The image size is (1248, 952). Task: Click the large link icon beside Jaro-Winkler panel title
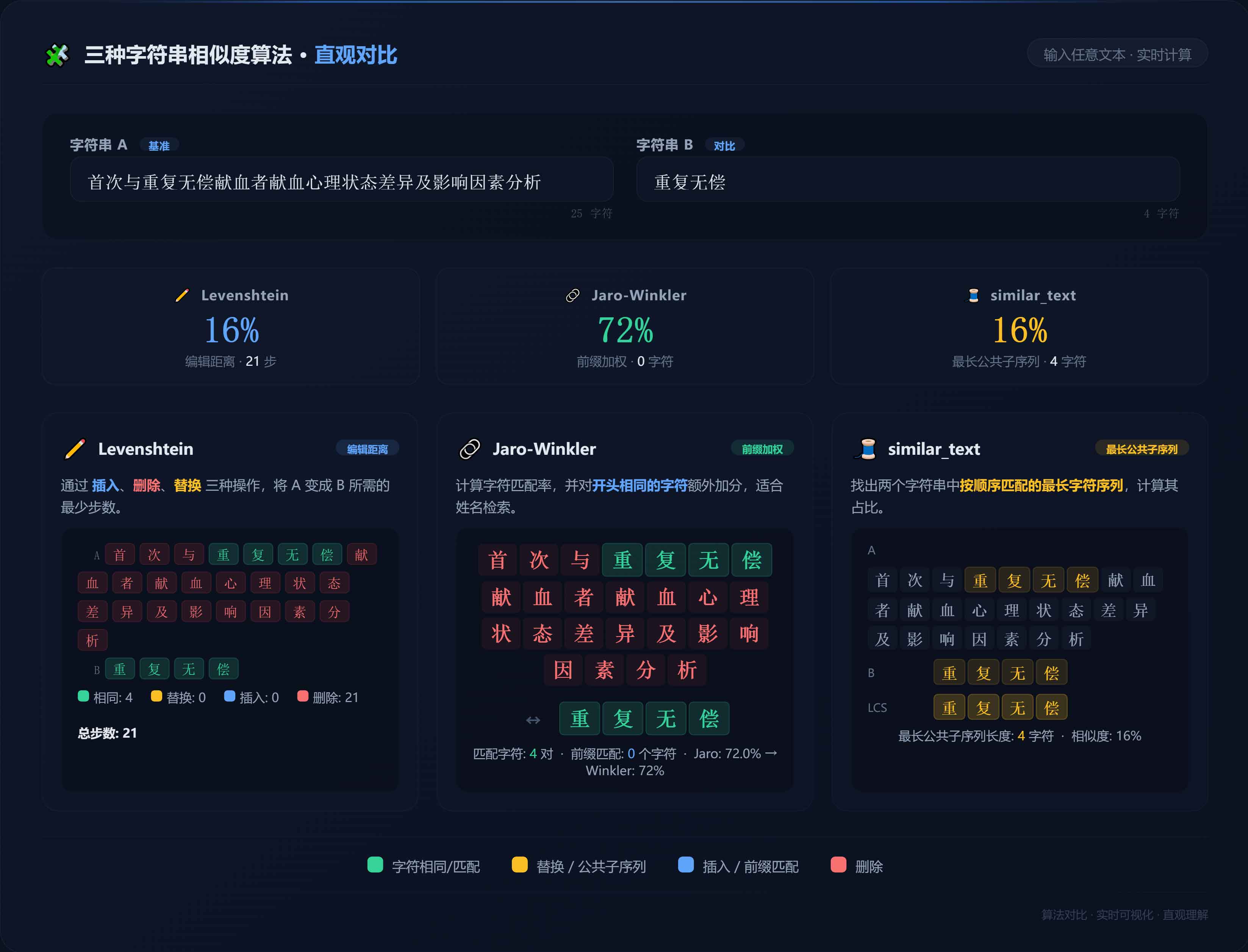click(469, 449)
